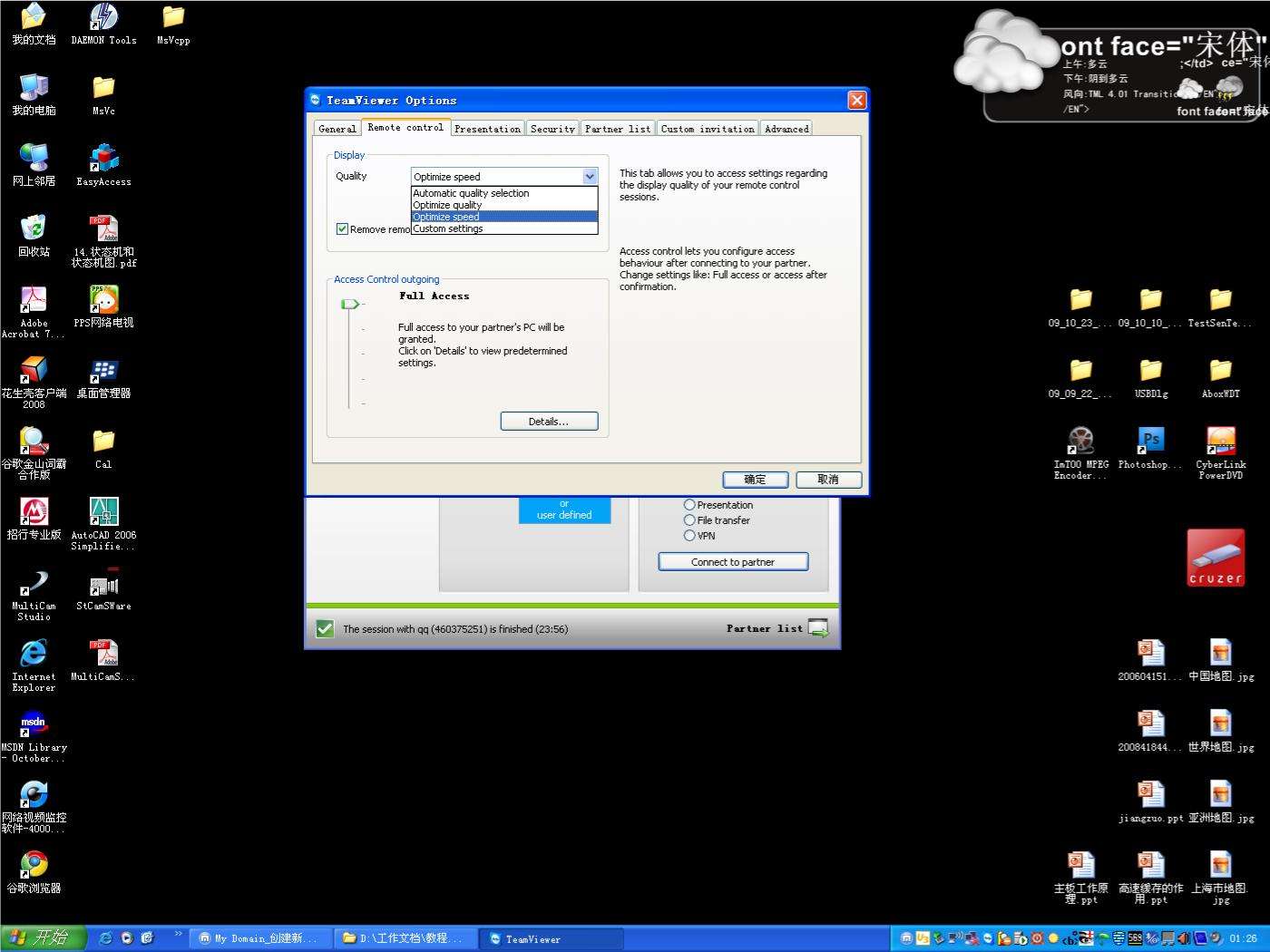Click the taskbar clock showing 01:26
Image resolution: width=1270 pixels, height=952 pixels.
(x=1243, y=939)
